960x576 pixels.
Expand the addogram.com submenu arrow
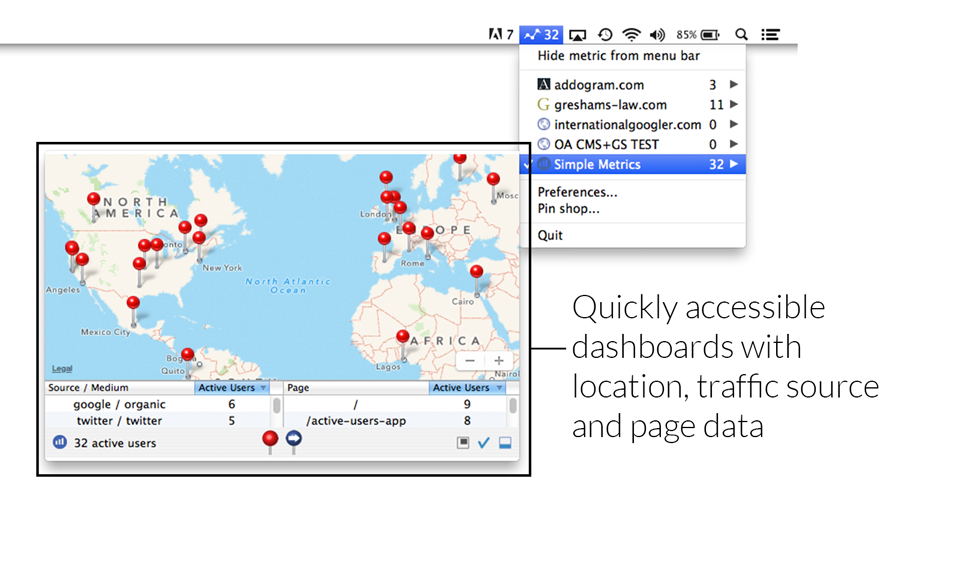pos(733,84)
